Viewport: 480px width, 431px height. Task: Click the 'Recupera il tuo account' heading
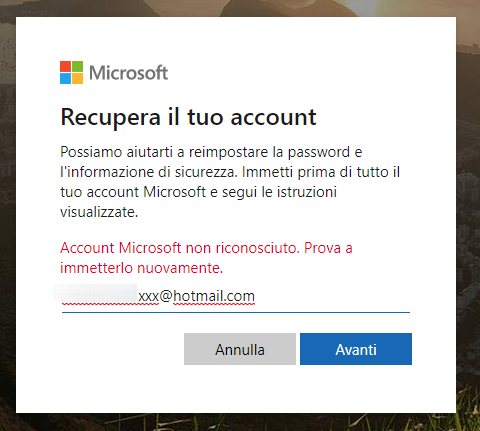point(188,117)
